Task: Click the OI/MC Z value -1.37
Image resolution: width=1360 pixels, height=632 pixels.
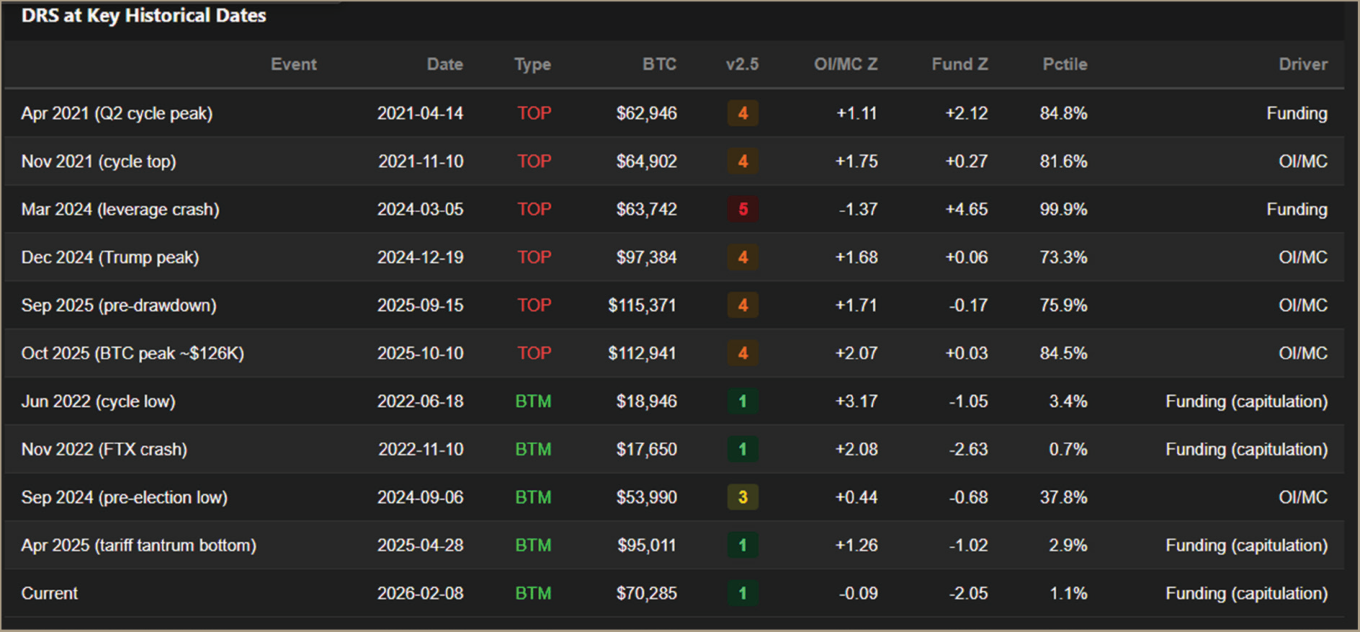Action: tap(858, 209)
